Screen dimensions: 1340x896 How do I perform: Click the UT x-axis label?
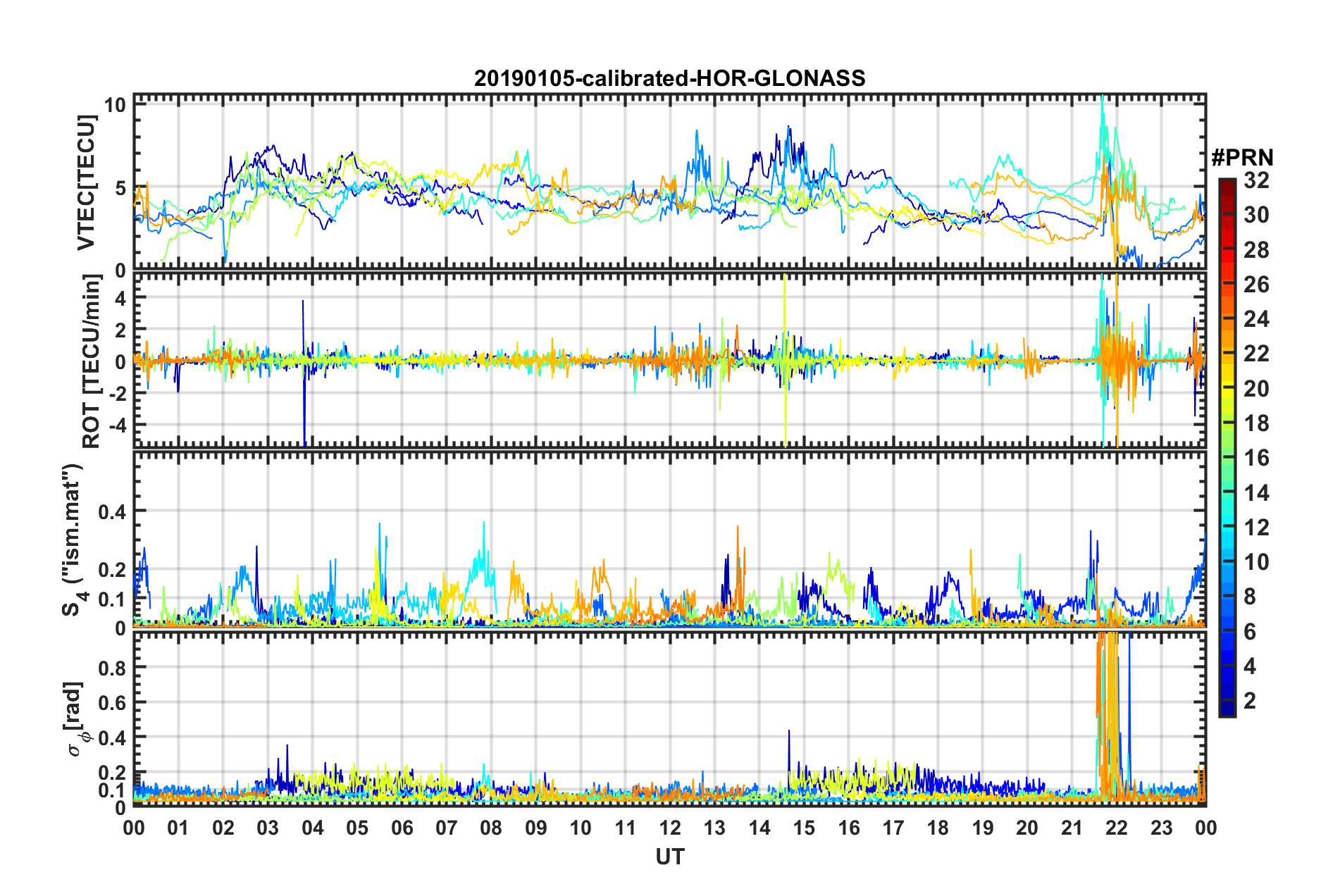pyautogui.click(x=669, y=857)
